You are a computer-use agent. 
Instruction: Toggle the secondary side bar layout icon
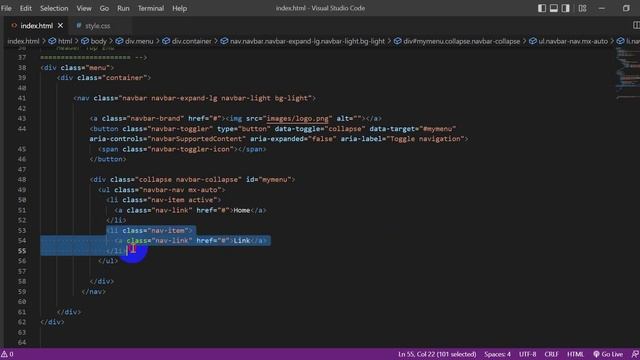coord(565,8)
